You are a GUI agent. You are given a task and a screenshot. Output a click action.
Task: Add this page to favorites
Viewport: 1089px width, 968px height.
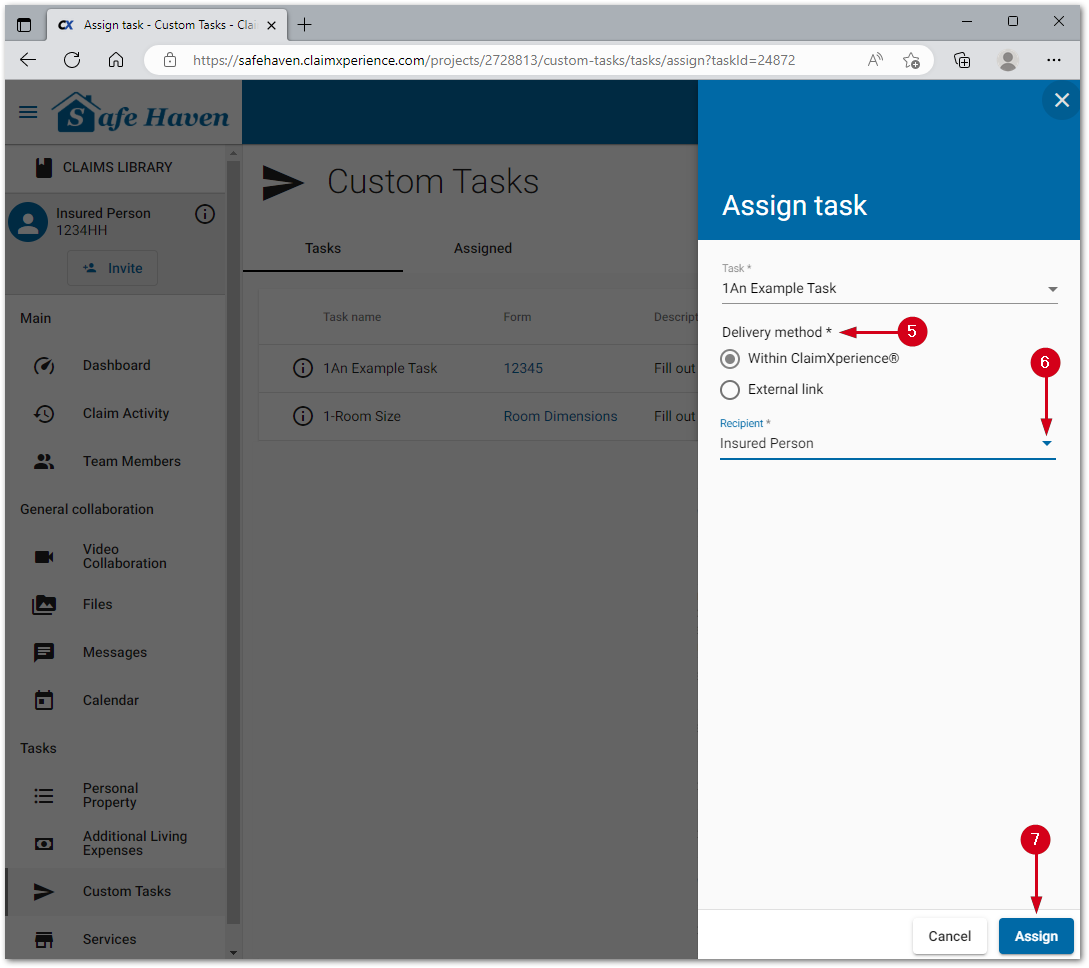[911, 60]
